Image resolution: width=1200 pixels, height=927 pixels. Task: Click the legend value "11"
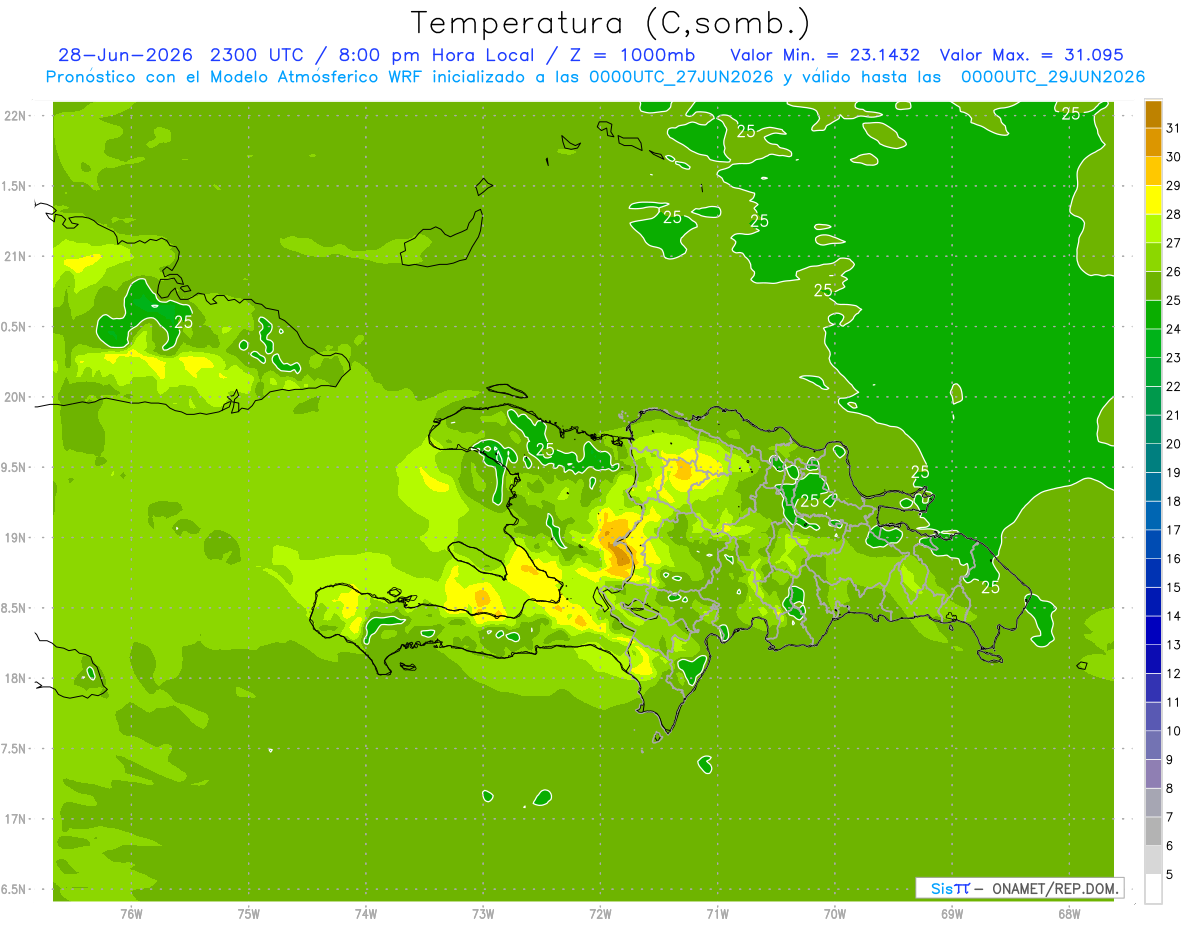1174,702
